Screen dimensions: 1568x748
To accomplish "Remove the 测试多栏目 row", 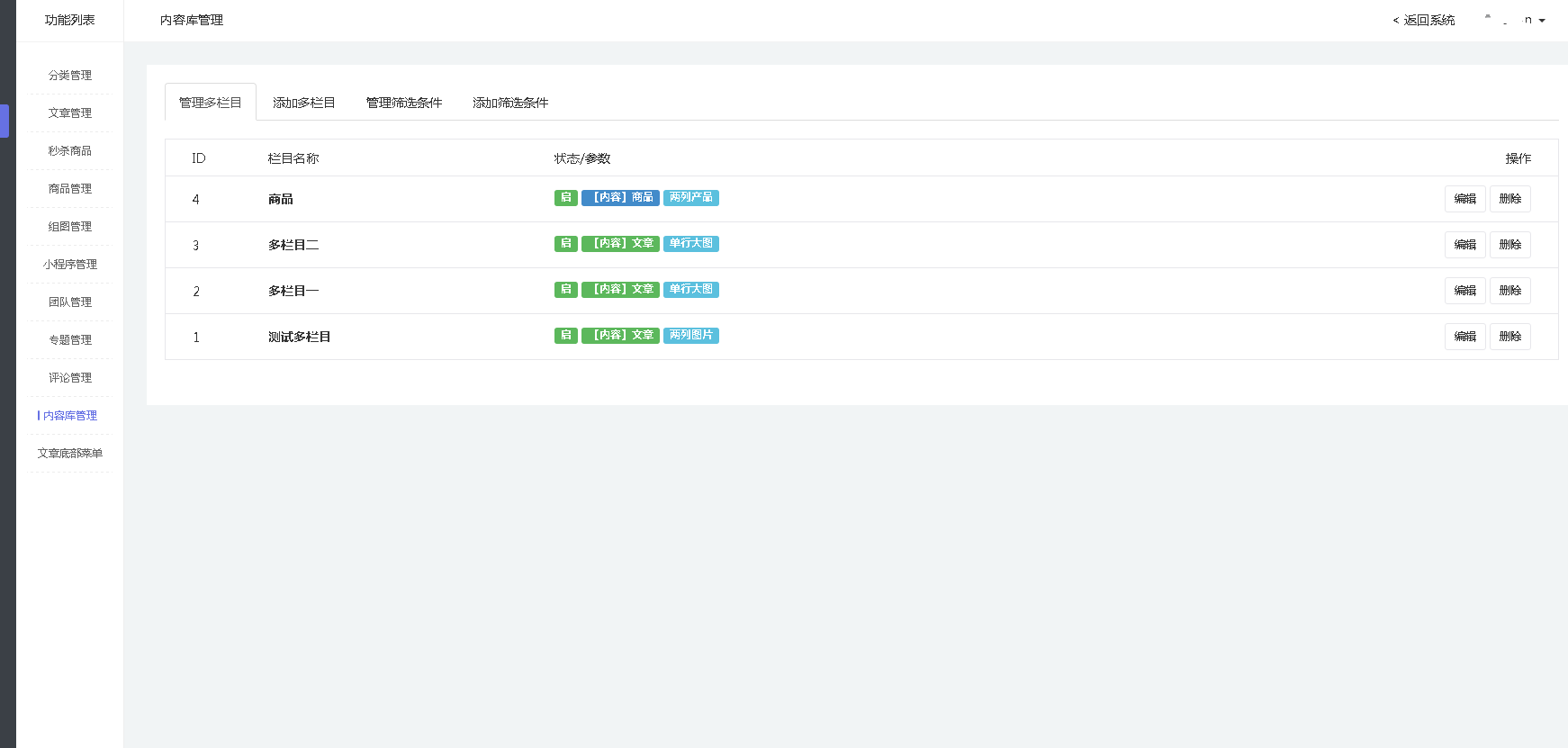I will (x=1509, y=337).
